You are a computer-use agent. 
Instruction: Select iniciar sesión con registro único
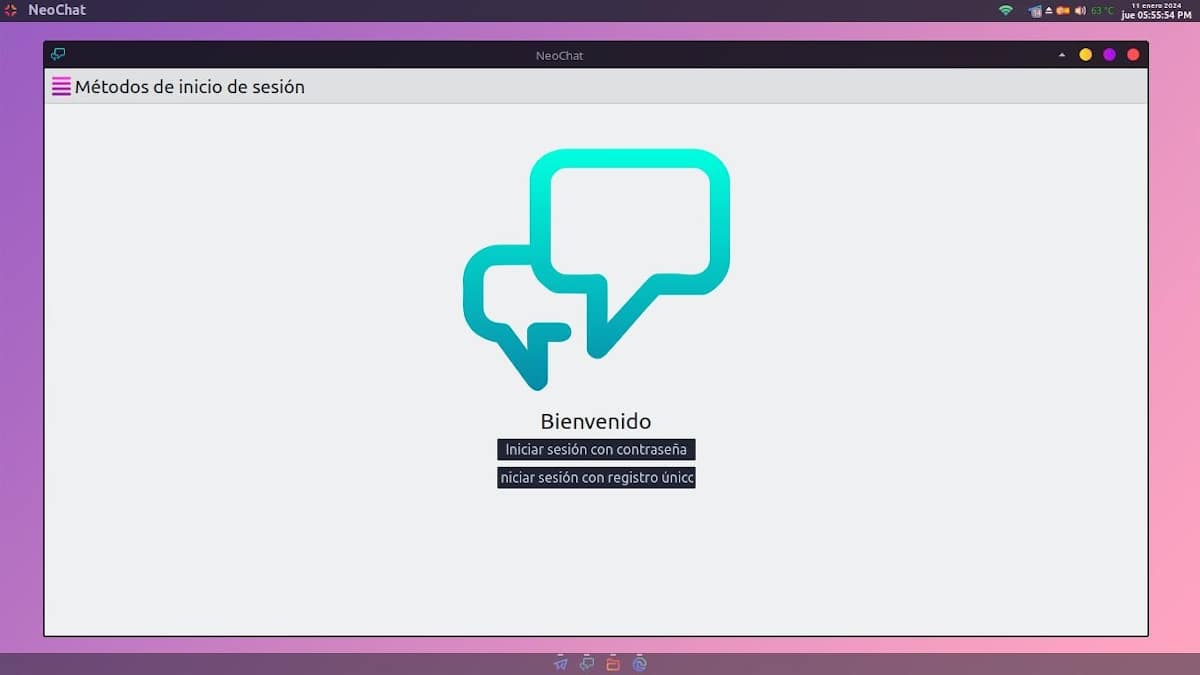[x=596, y=477]
